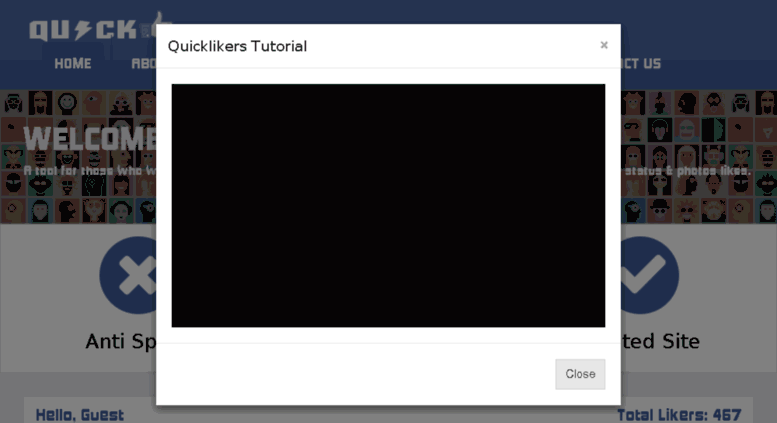Screen dimensions: 777x423
Task: Select the bowler hat avatar in banner
Action: pos(660,210)
